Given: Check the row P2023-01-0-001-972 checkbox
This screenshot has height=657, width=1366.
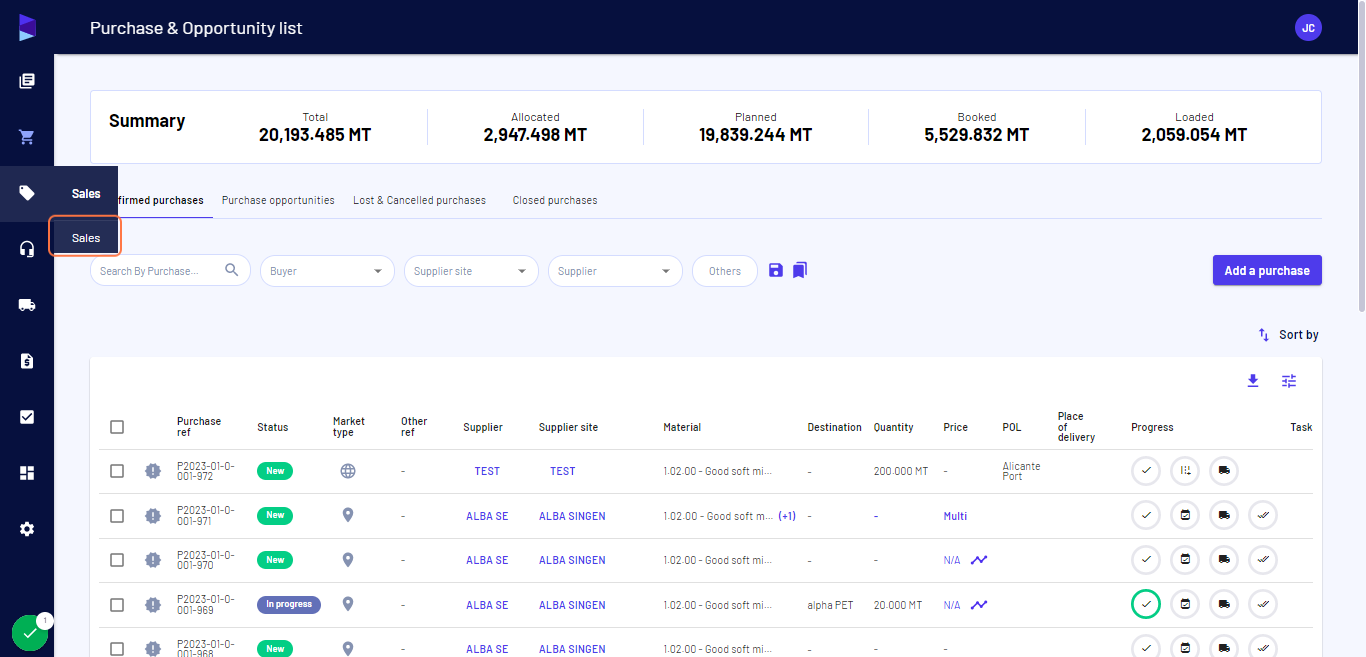Looking at the screenshot, I should pyautogui.click(x=117, y=471).
